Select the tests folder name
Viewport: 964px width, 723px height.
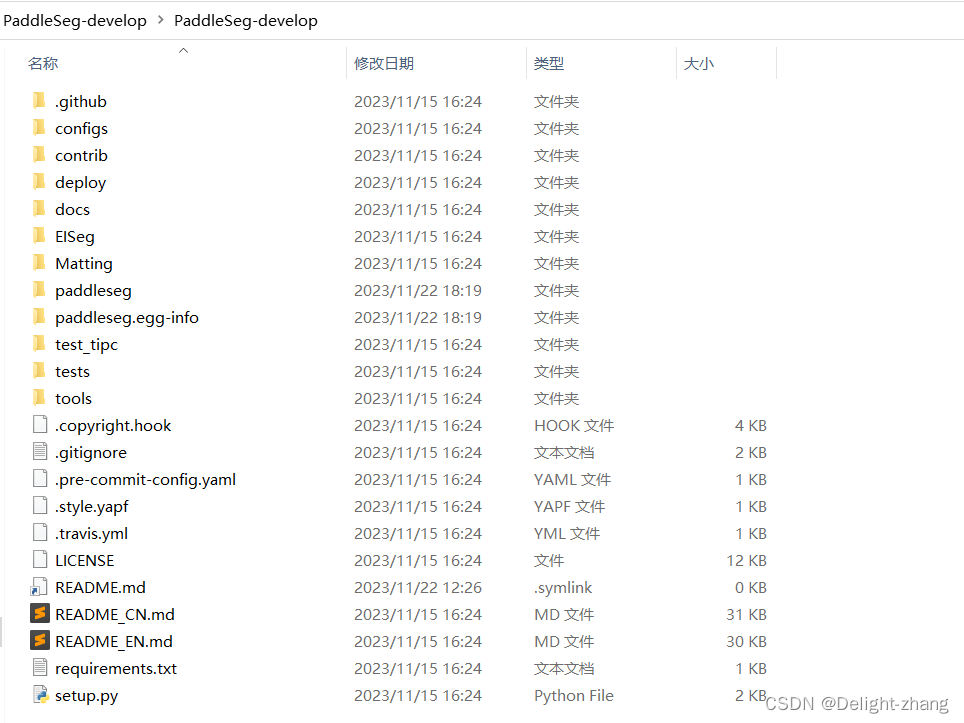click(73, 372)
